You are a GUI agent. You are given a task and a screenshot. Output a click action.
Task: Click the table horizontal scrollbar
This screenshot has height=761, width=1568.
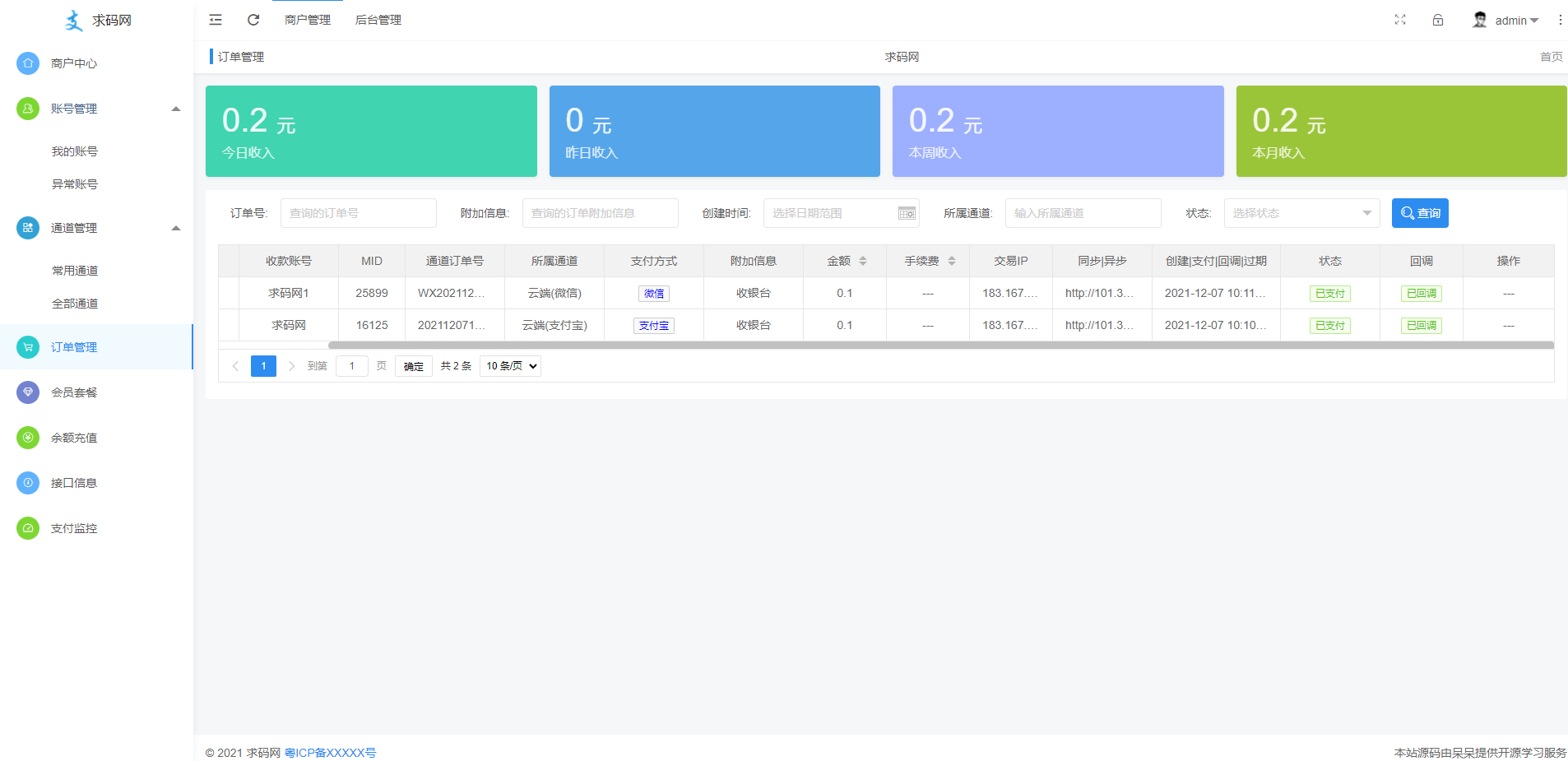pyautogui.click(x=941, y=346)
